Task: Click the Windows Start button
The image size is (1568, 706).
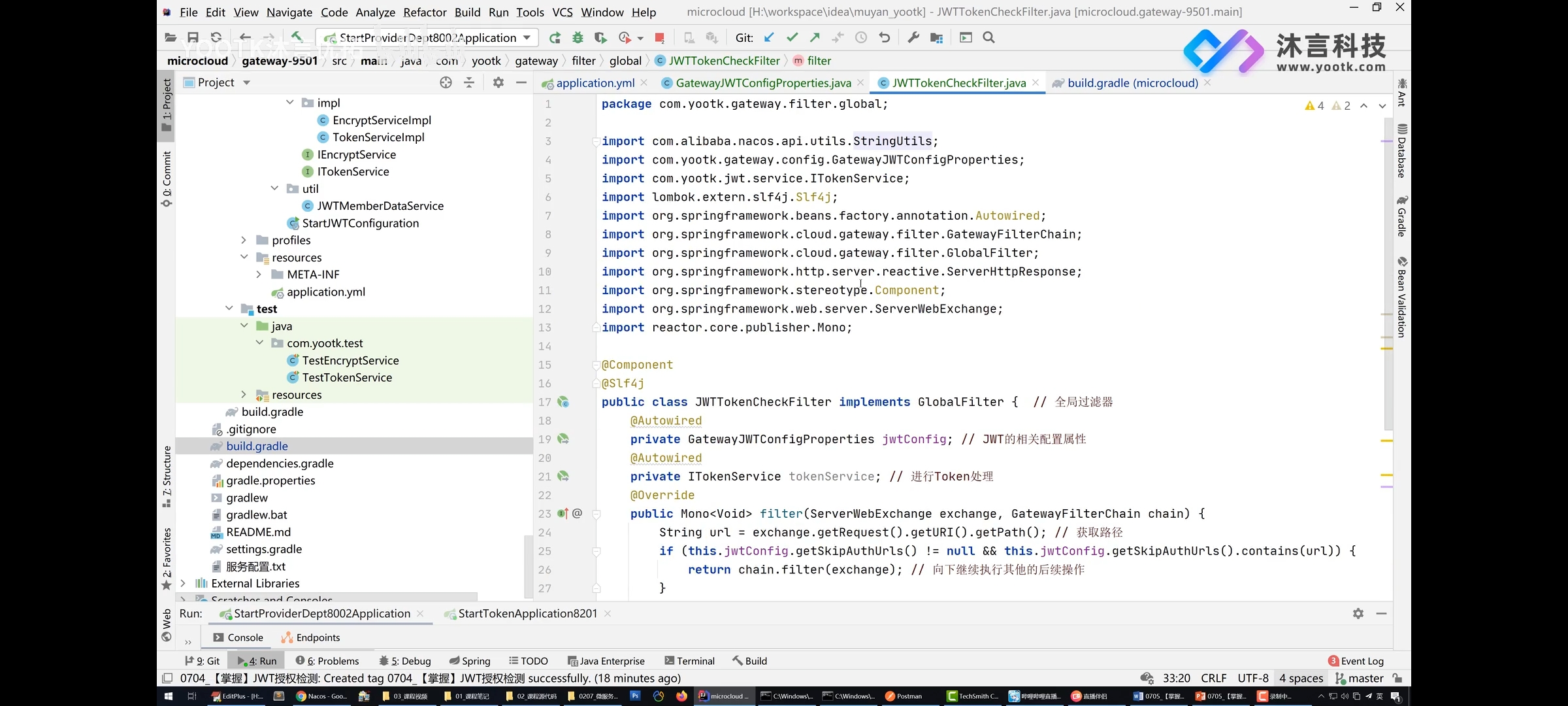Action: (x=168, y=696)
